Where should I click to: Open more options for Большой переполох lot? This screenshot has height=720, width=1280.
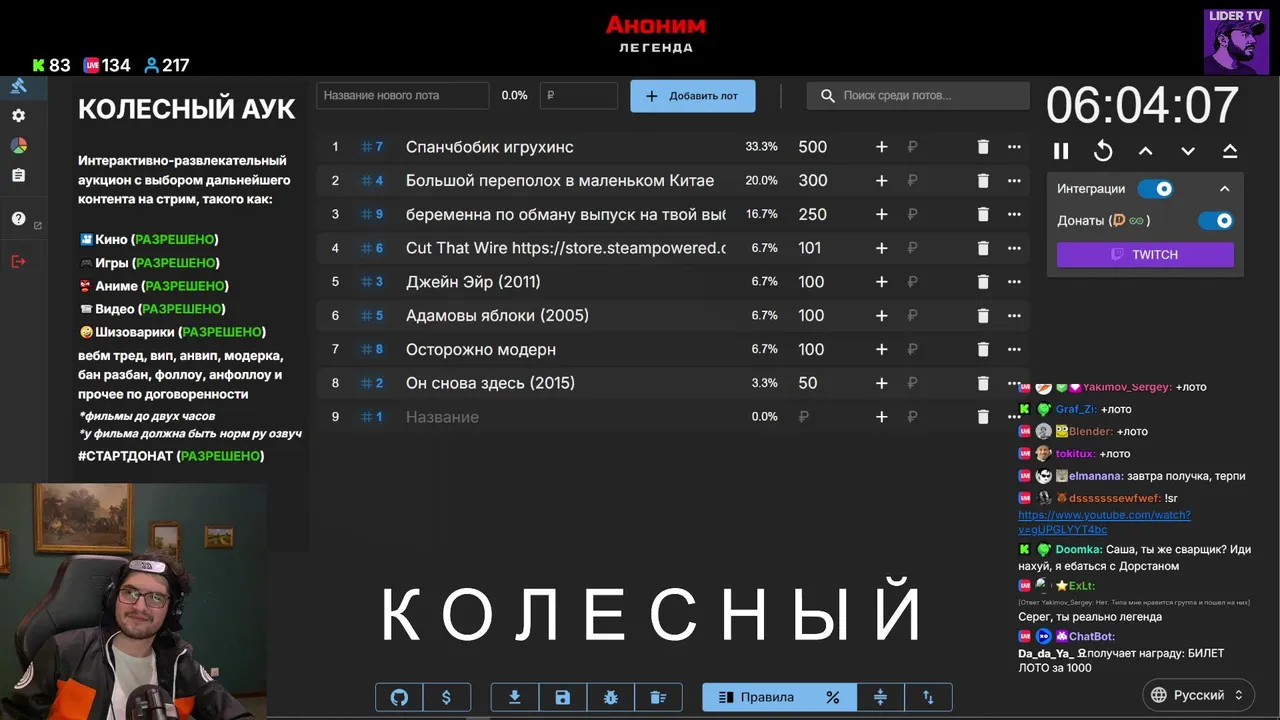(1014, 181)
